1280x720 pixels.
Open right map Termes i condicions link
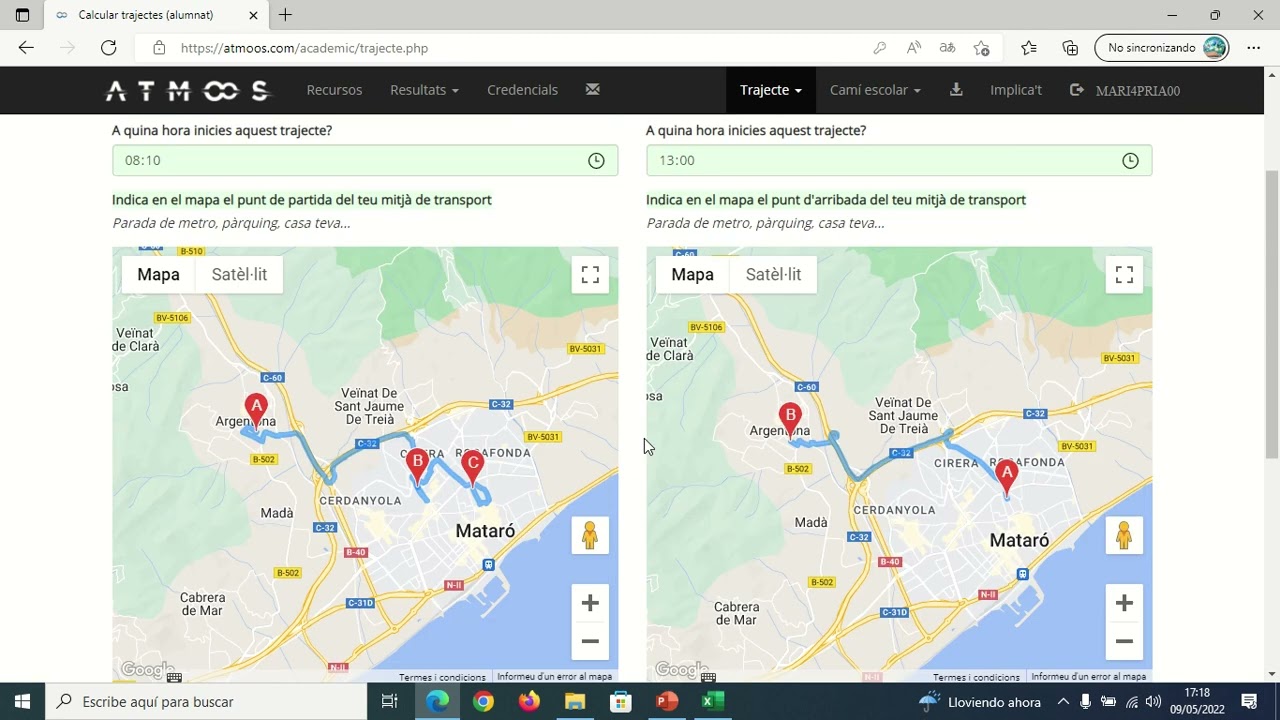(x=976, y=677)
